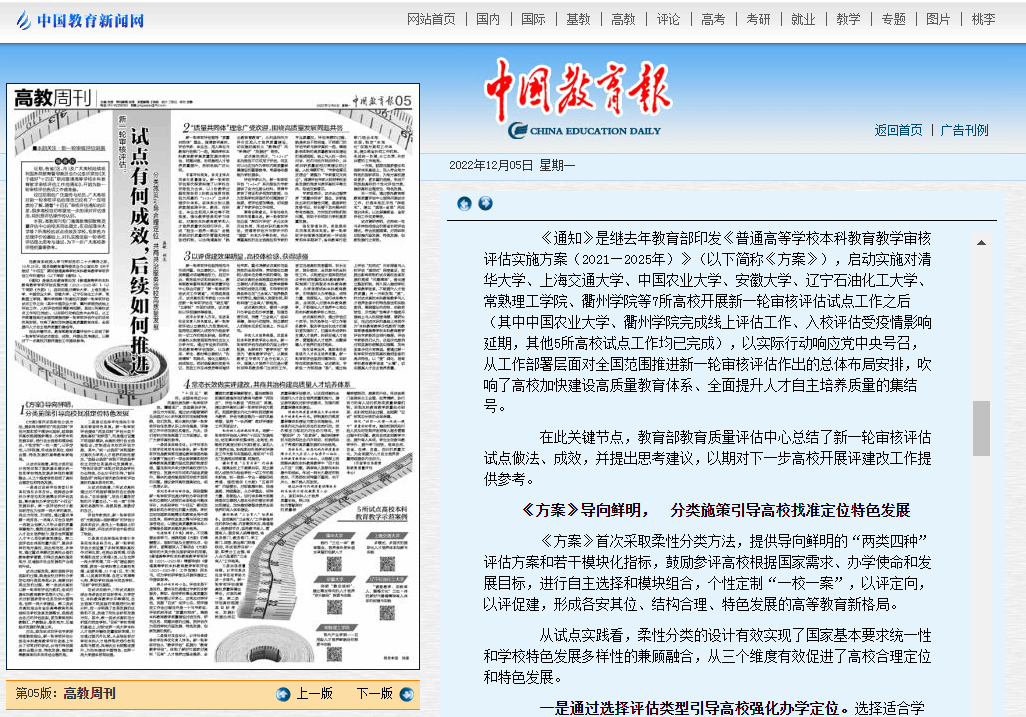Click the 广告刊例 link

[x=964, y=130]
